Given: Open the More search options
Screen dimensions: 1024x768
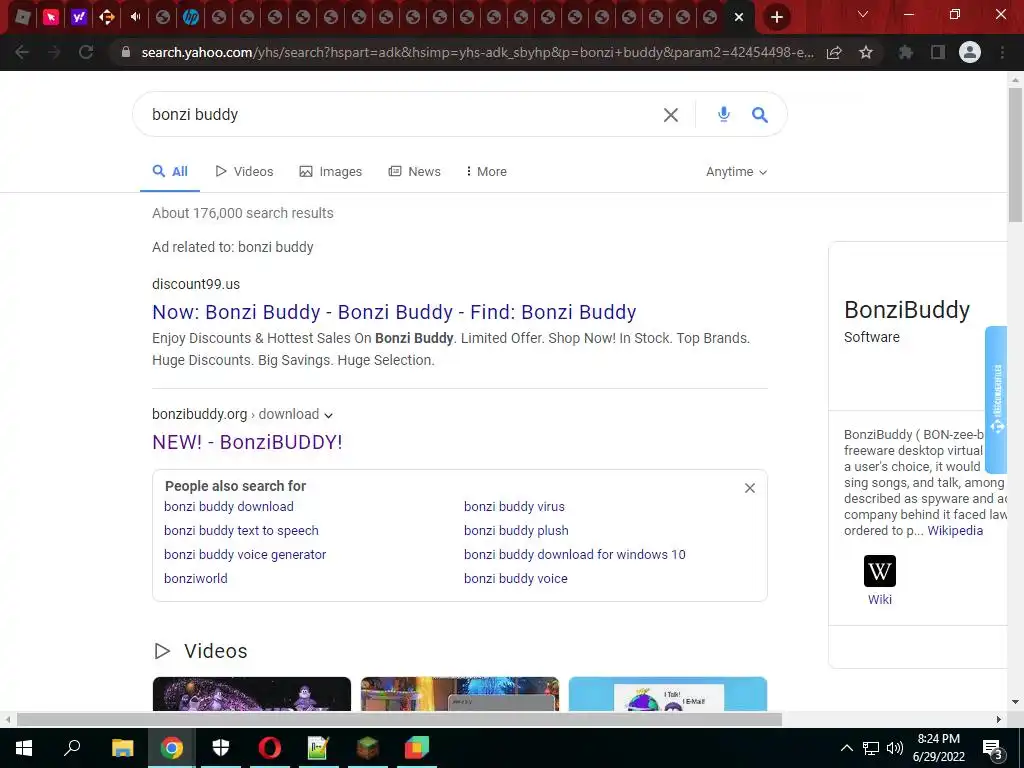Looking at the screenshot, I should [x=486, y=171].
